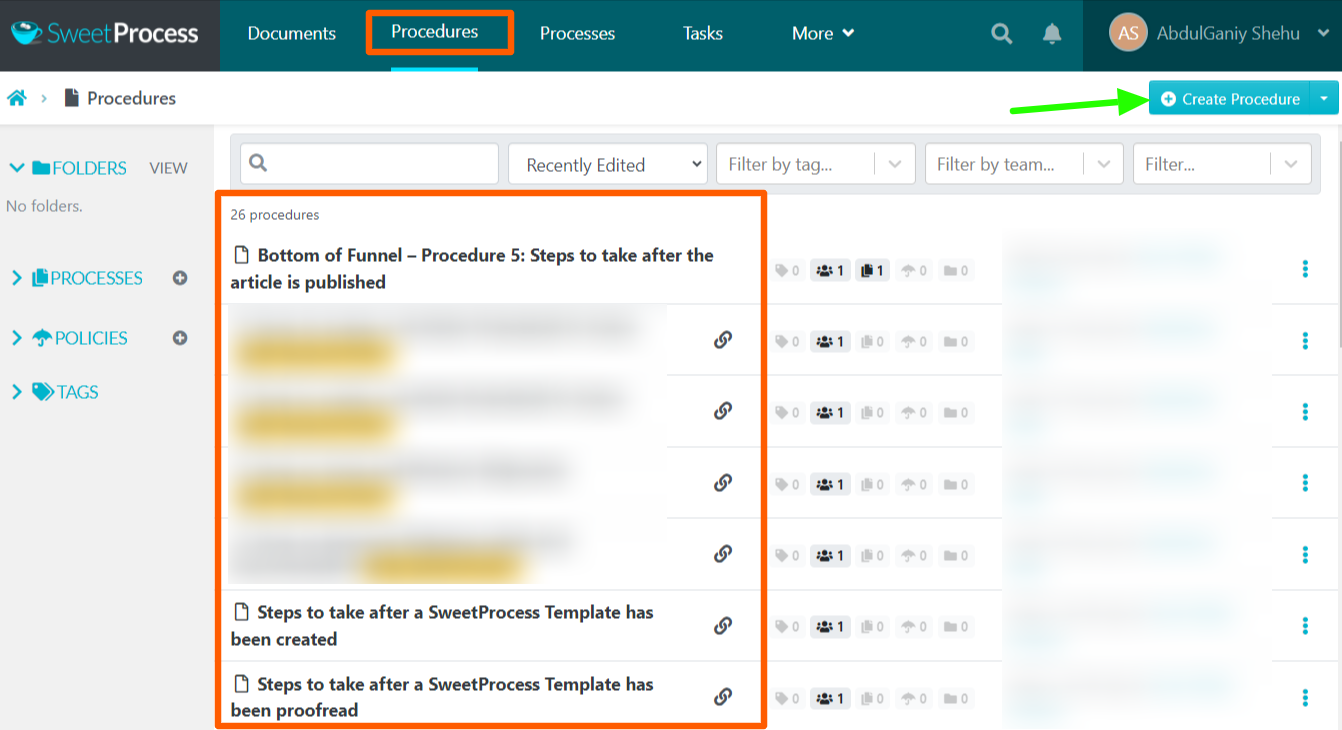Screen dimensions: 1342x730
Task: Focus the procedures search field
Action: [369, 164]
